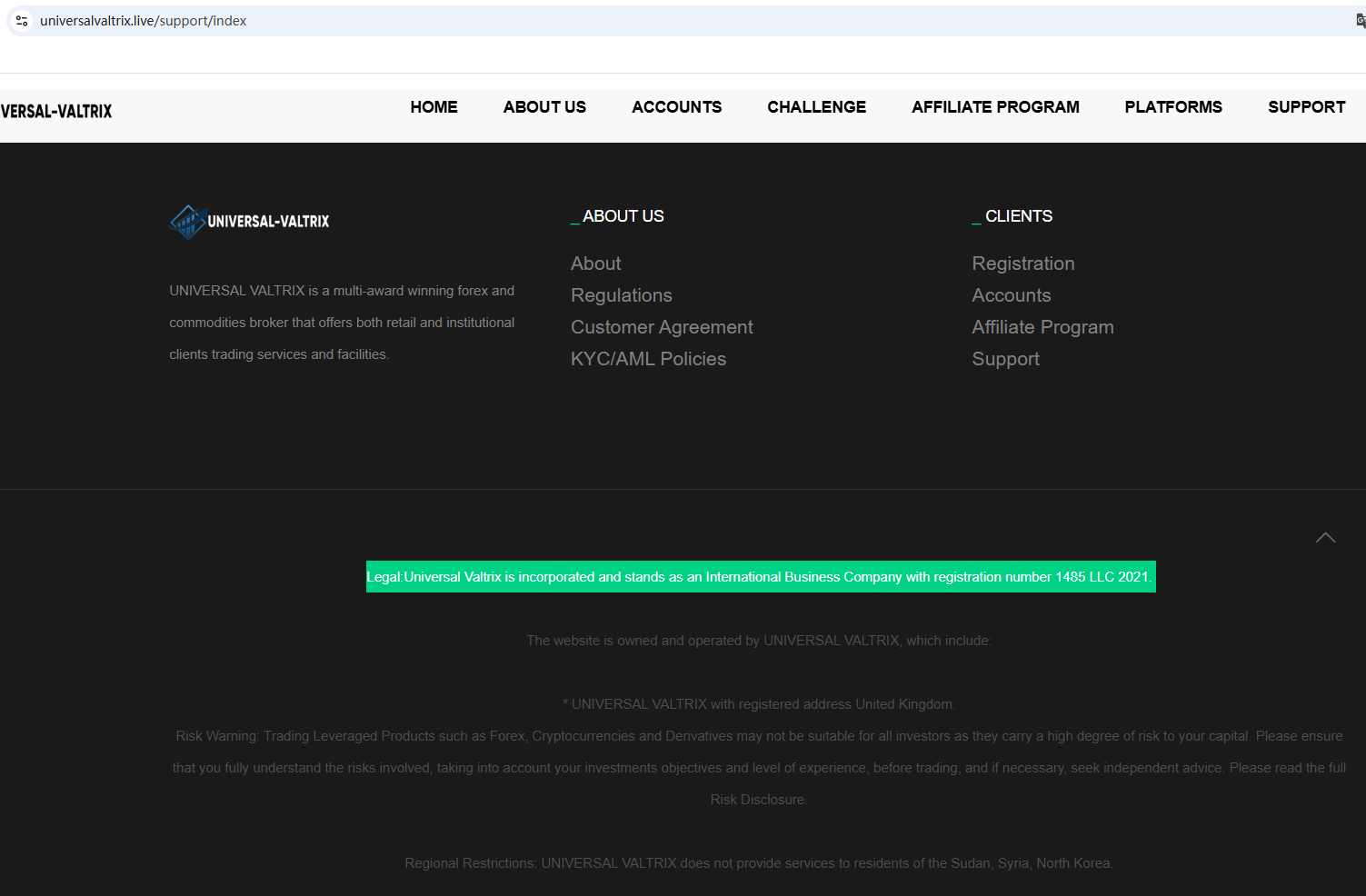Click the Support link in footer

click(1005, 359)
